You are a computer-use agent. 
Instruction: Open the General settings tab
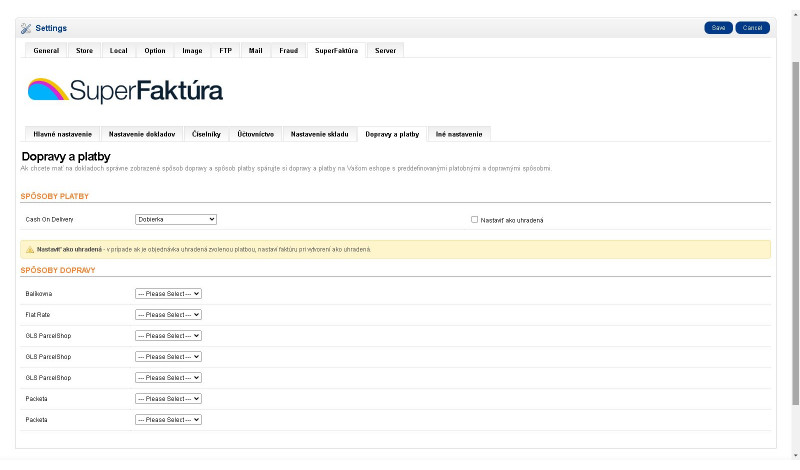click(46, 51)
